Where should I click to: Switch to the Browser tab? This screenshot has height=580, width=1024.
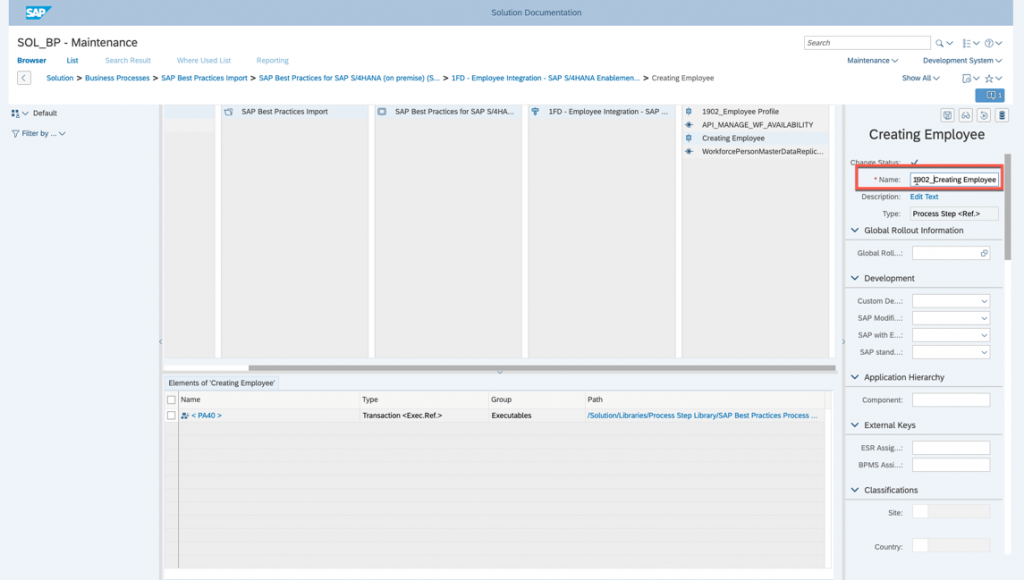click(31, 61)
